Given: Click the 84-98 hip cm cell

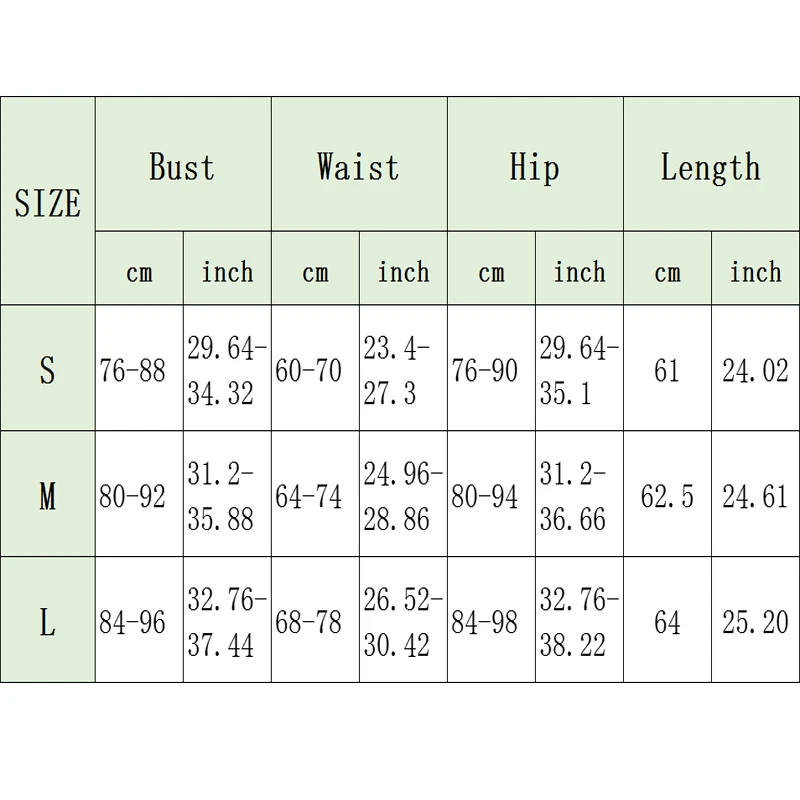Looking at the screenshot, I should (x=491, y=619).
